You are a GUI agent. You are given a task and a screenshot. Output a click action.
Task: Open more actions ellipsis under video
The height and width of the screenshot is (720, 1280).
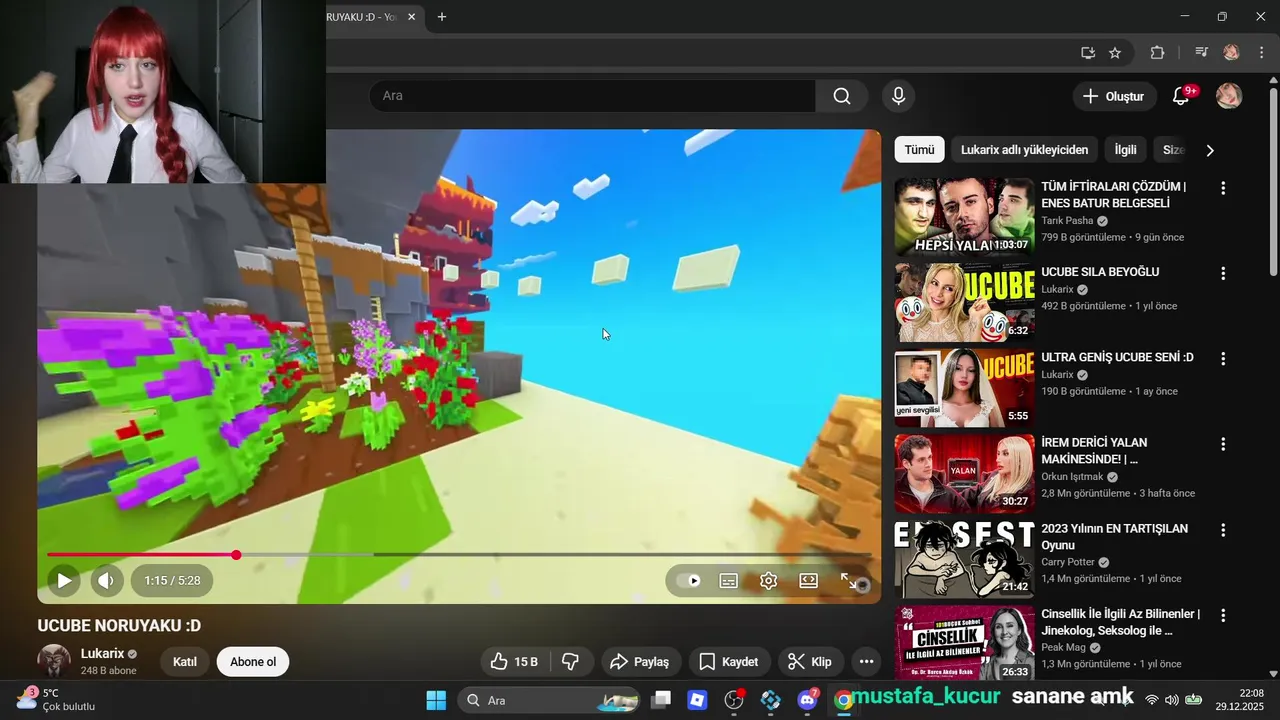tap(867, 662)
